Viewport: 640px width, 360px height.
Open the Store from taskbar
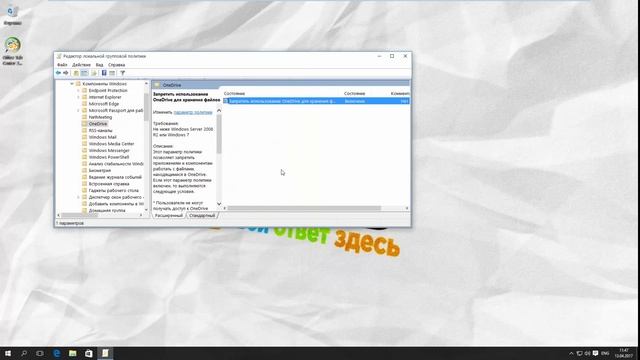pyautogui.click(x=89, y=353)
